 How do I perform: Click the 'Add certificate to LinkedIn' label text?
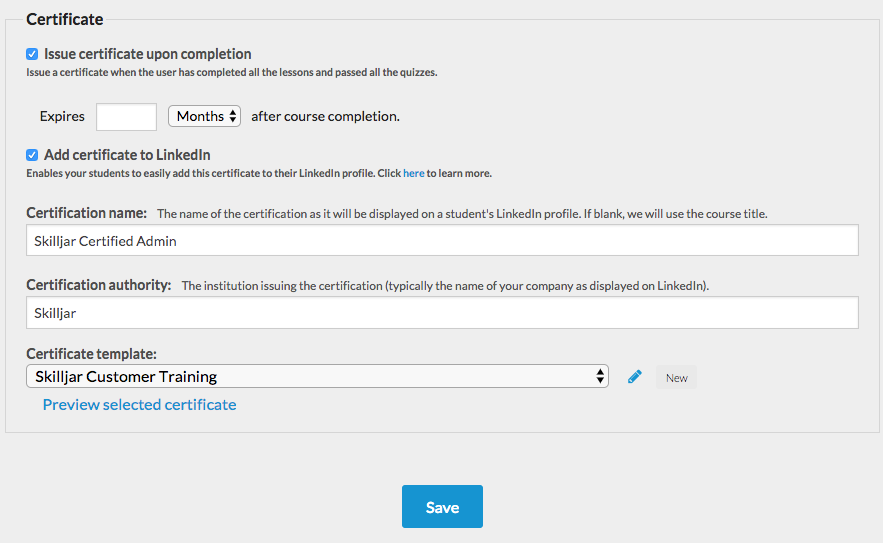(x=127, y=155)
